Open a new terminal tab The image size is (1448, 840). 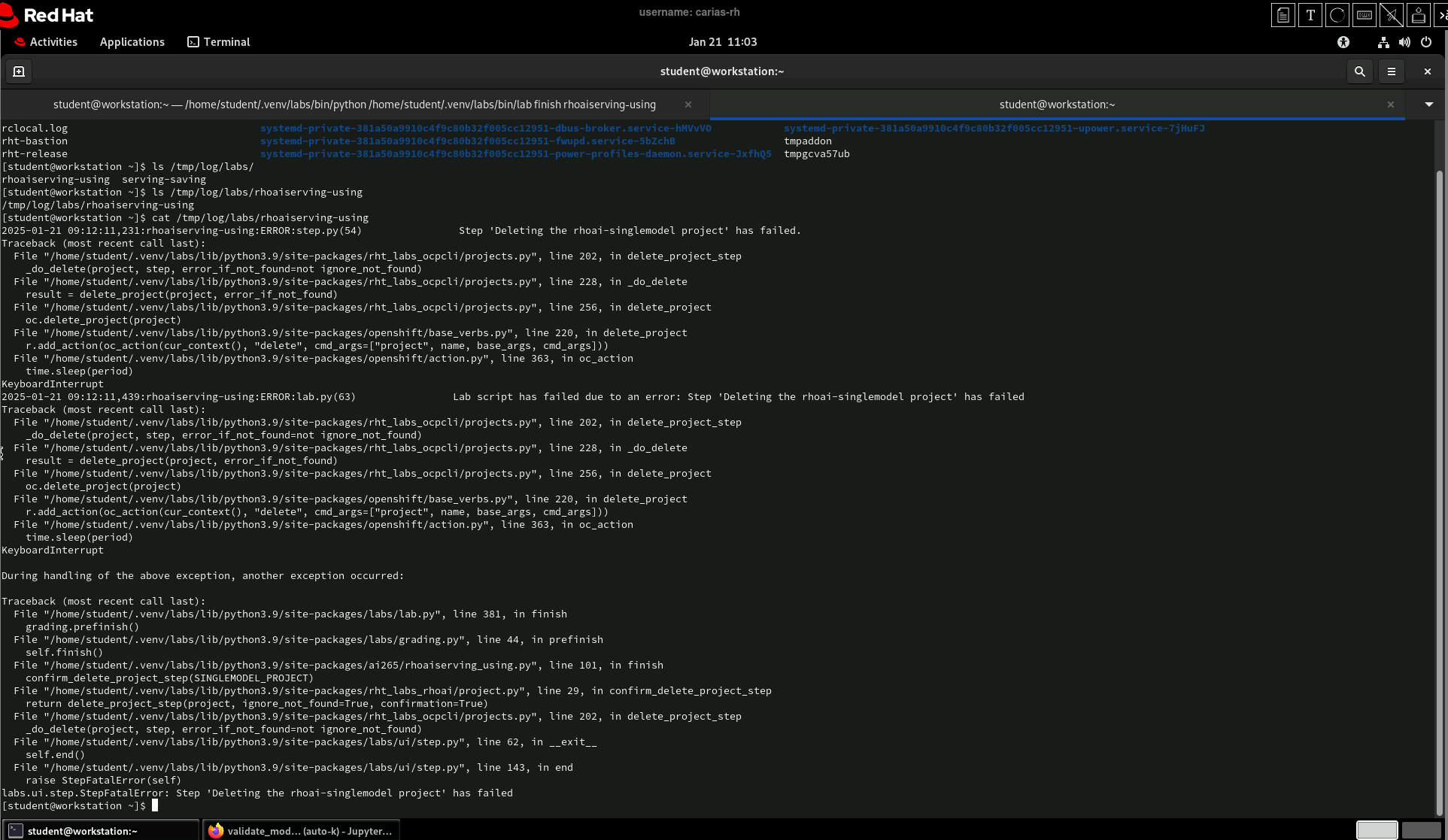(19, 71)
